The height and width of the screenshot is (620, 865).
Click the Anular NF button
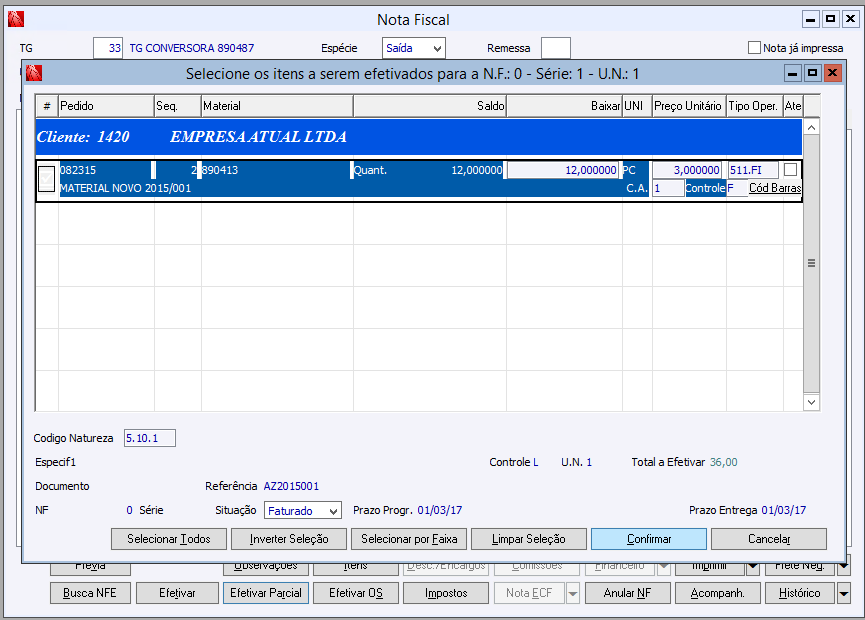tap(628, 593)
